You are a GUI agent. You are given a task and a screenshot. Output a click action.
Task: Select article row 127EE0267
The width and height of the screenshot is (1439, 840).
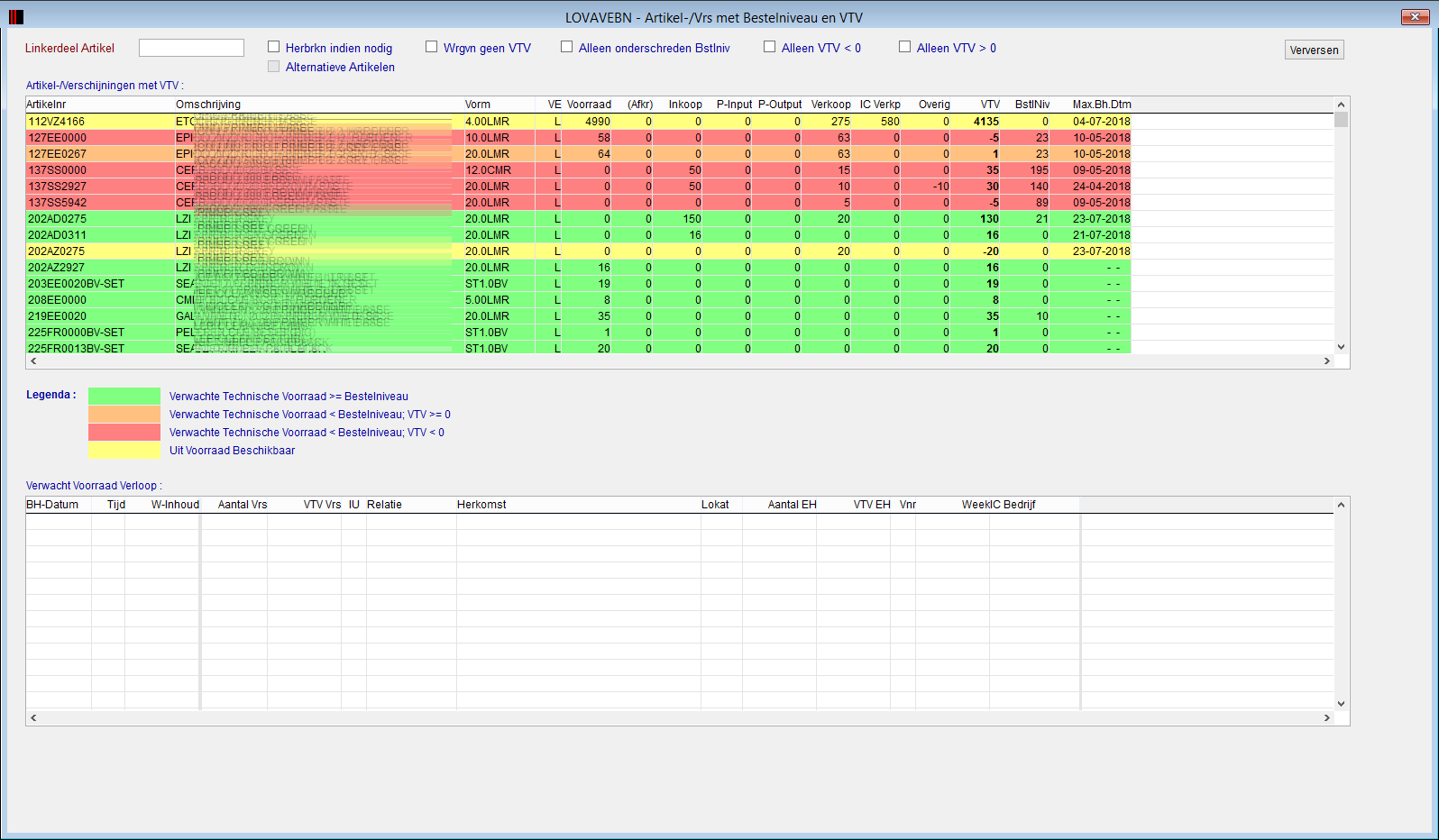coord(578,154)
